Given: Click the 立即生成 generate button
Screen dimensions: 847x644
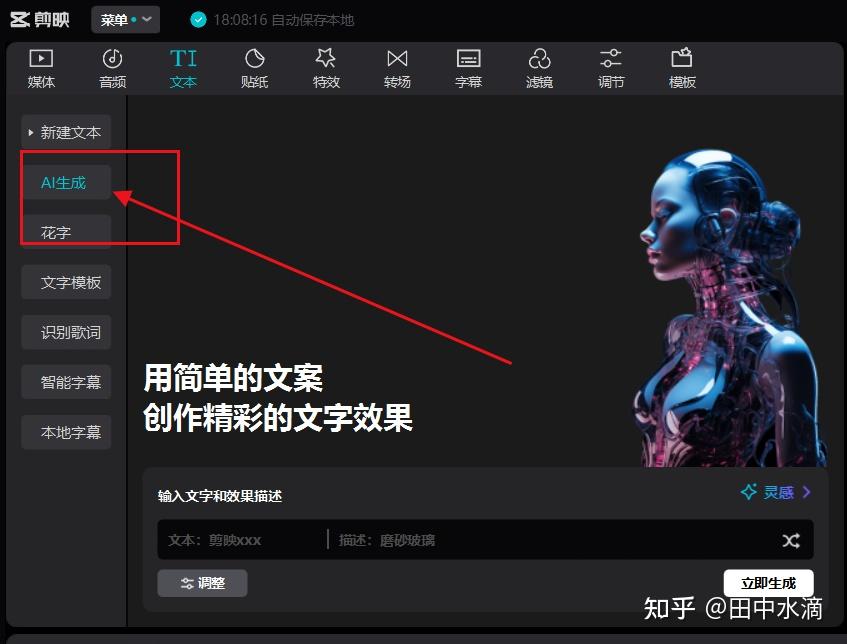Looking at the screenshot, I should (x=768, y=583).
